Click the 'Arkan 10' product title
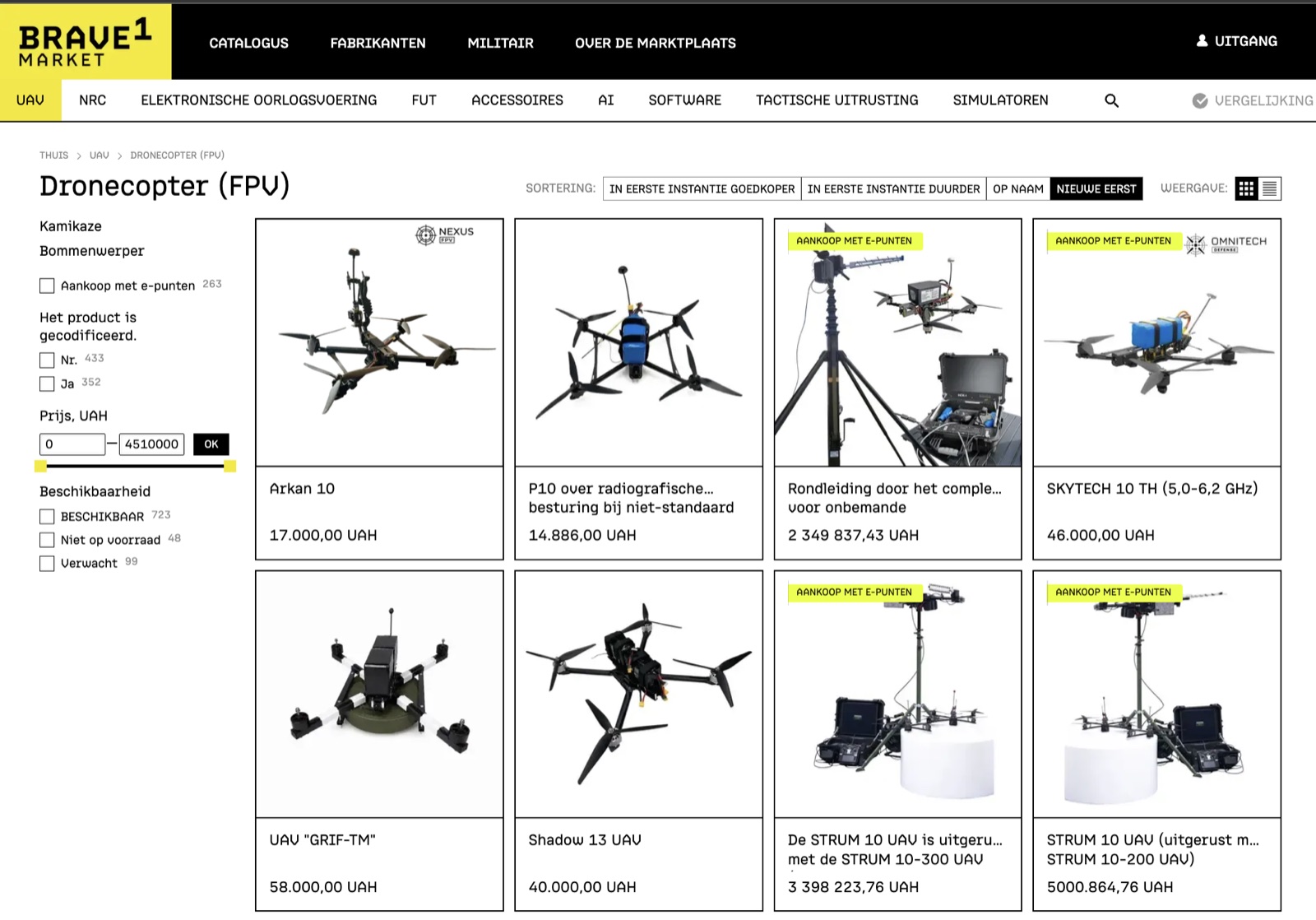 click(302, 489)
